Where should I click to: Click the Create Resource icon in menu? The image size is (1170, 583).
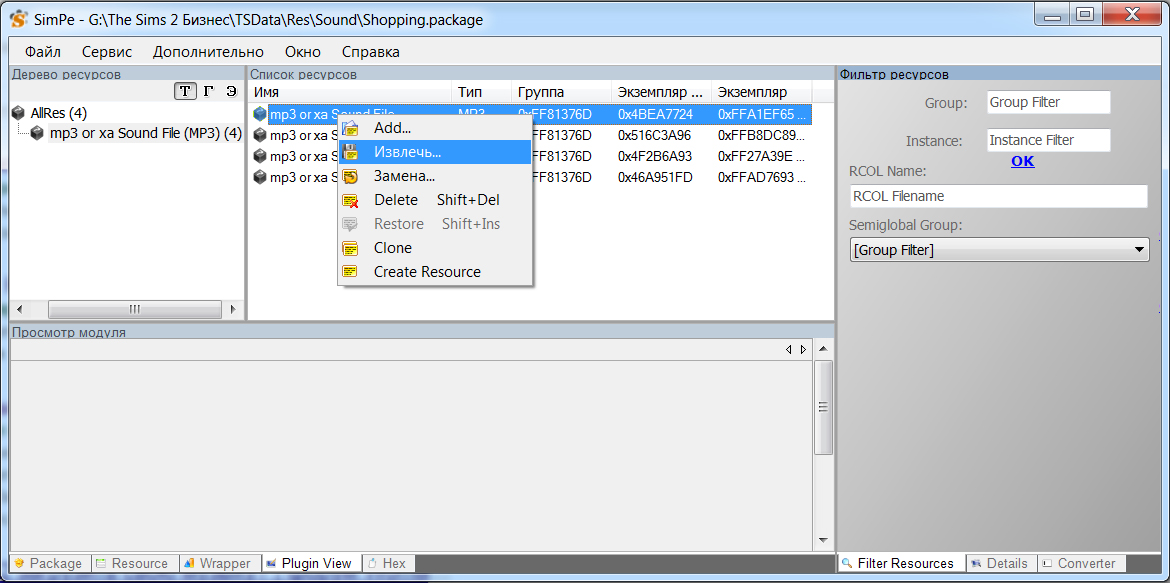[x=350, y=272]
